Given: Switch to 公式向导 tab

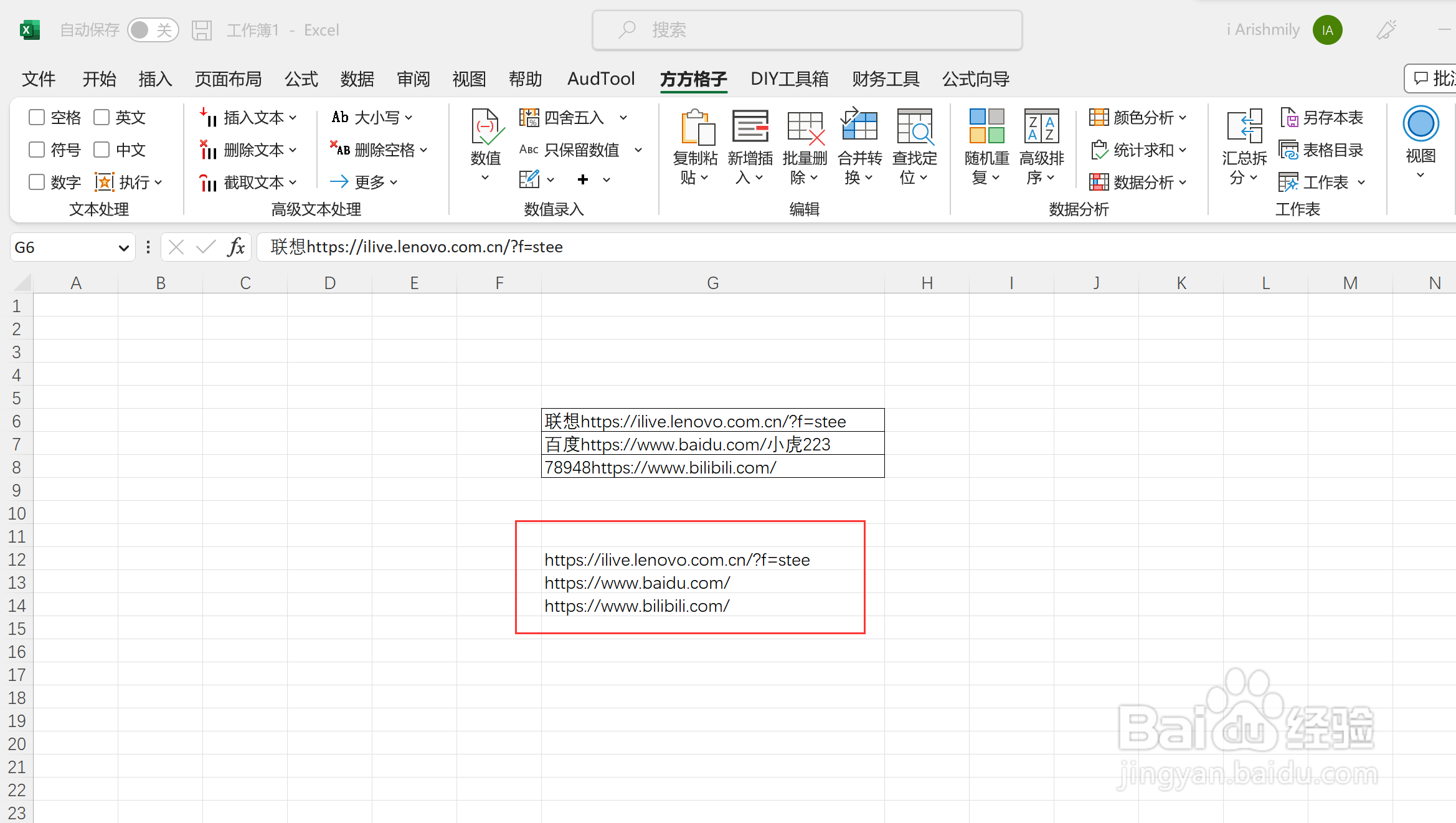Looking at the screenshot, I should pyautogui.click(x=976, y=79).
